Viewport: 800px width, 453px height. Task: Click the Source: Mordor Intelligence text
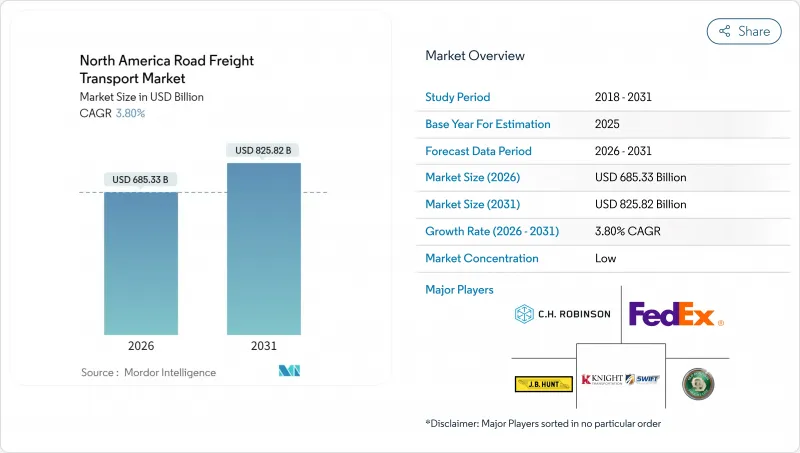point(148,372)
